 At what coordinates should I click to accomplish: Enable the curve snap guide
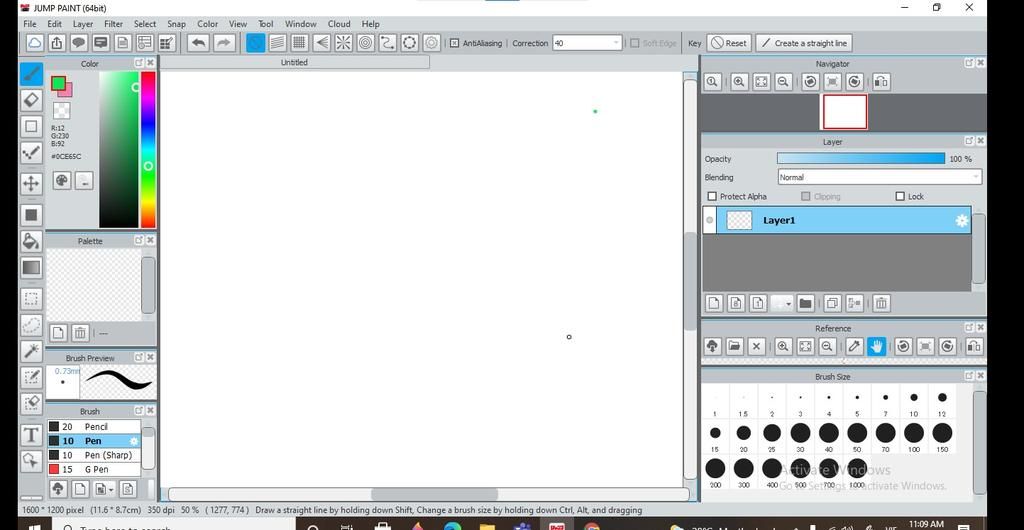click(388, 43)
